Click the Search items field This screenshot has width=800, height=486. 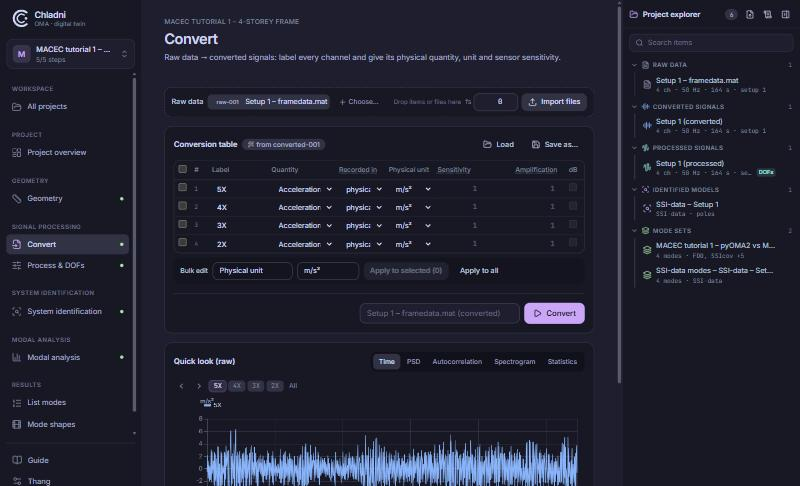point(711,43)
